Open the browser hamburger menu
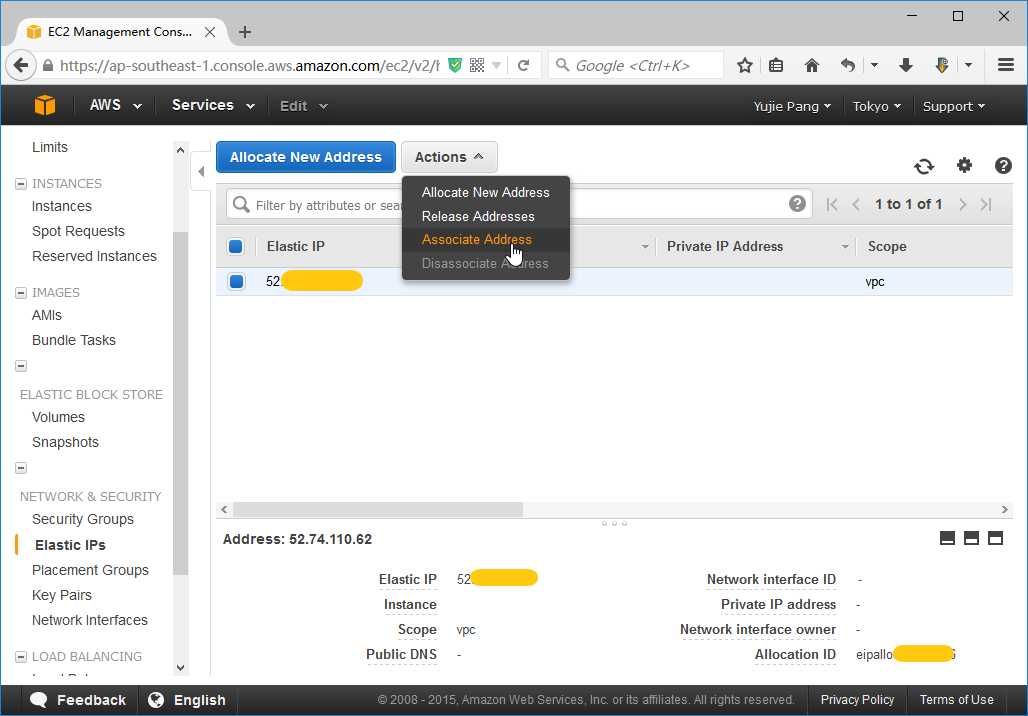The width and height of the screenshot is (1028, 716). [x=1006, y=65]
